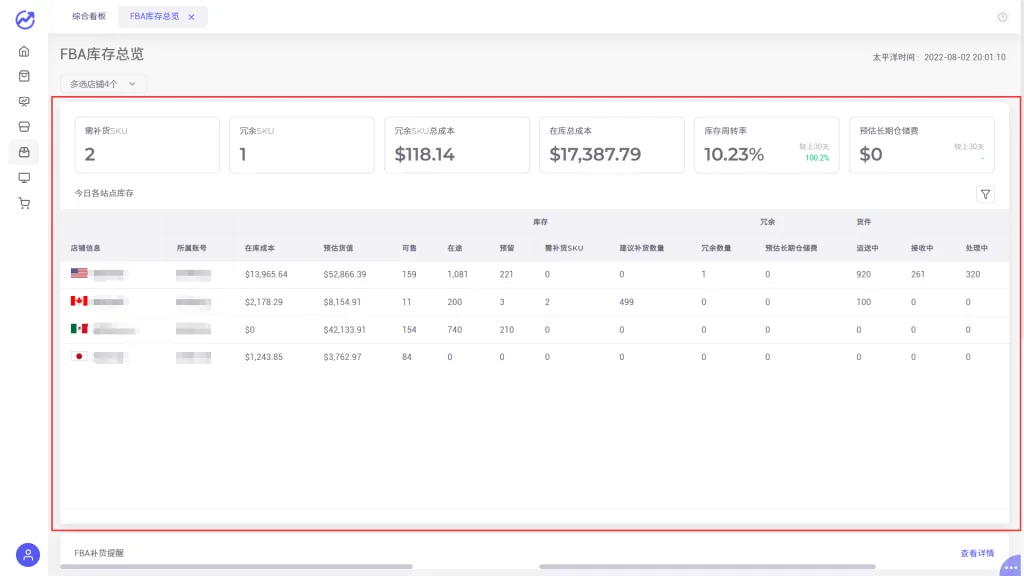This screenshot has width=1024, height=576.
Task: Click the 499 suggested restock cell
Action: tap(626, 302)
